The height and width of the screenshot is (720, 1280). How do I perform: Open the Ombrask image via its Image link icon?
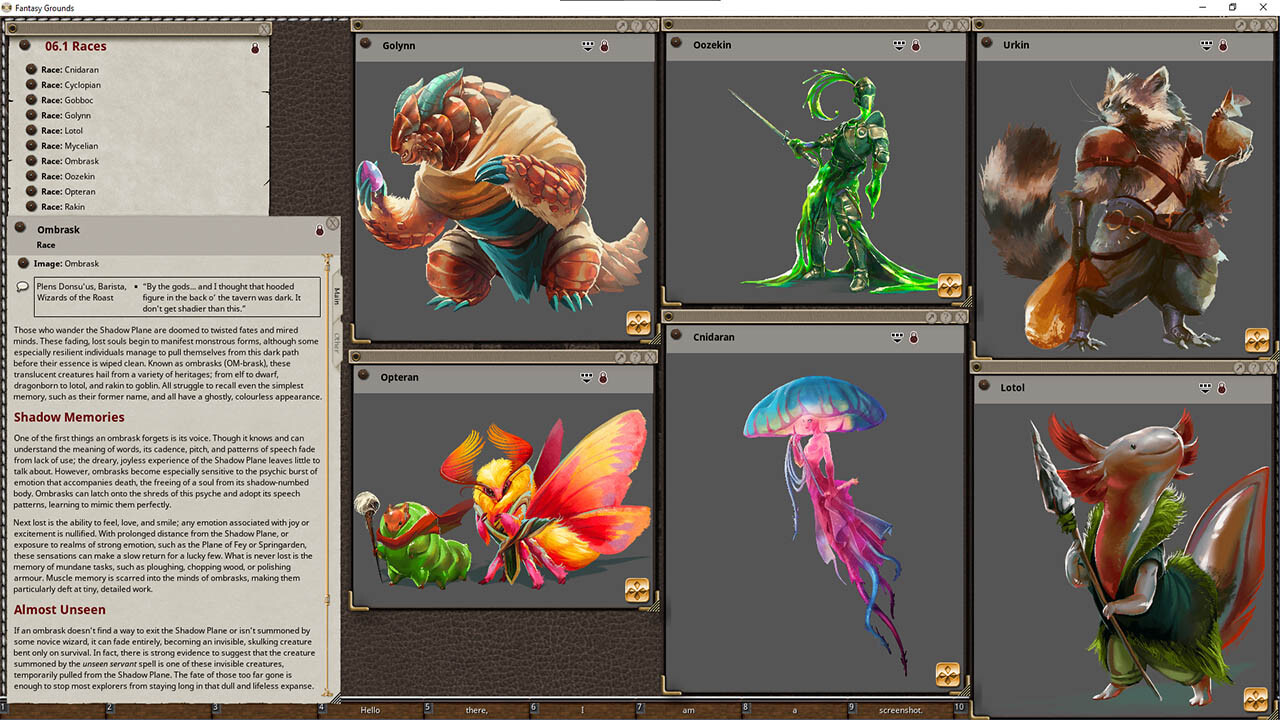[x=22, y=263]
